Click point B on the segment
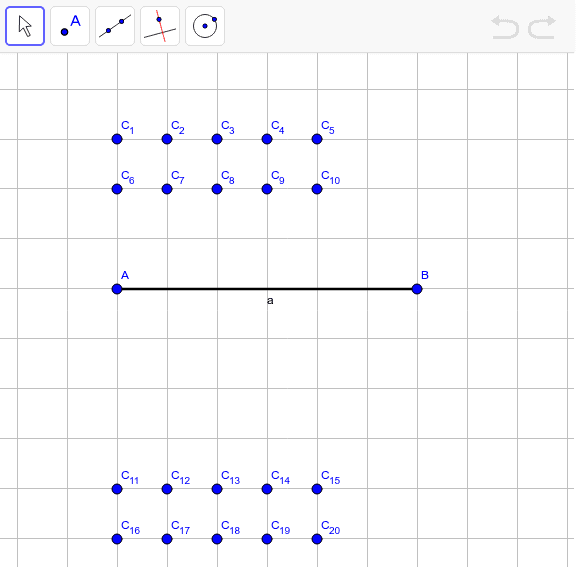Image resolution: width=576 pixels, height=569 pixels. pyautogui.click(x=417, y=289)
